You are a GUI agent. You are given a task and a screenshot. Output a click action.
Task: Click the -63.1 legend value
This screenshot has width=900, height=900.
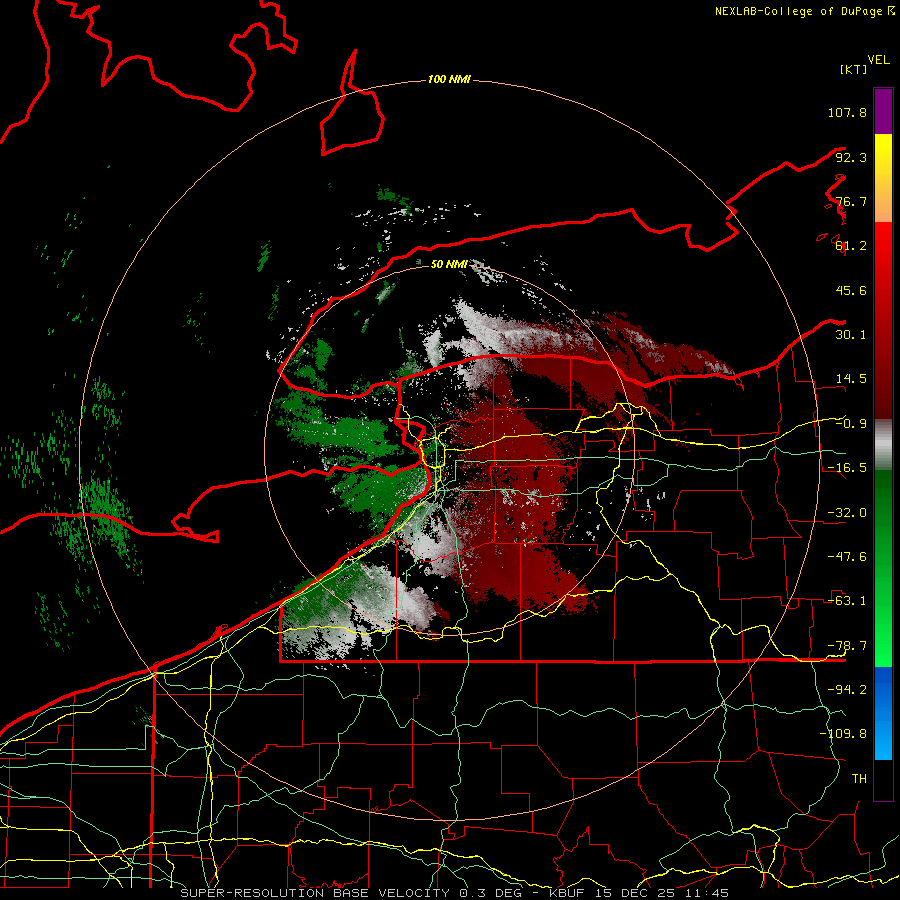click(x=847, y=601)
